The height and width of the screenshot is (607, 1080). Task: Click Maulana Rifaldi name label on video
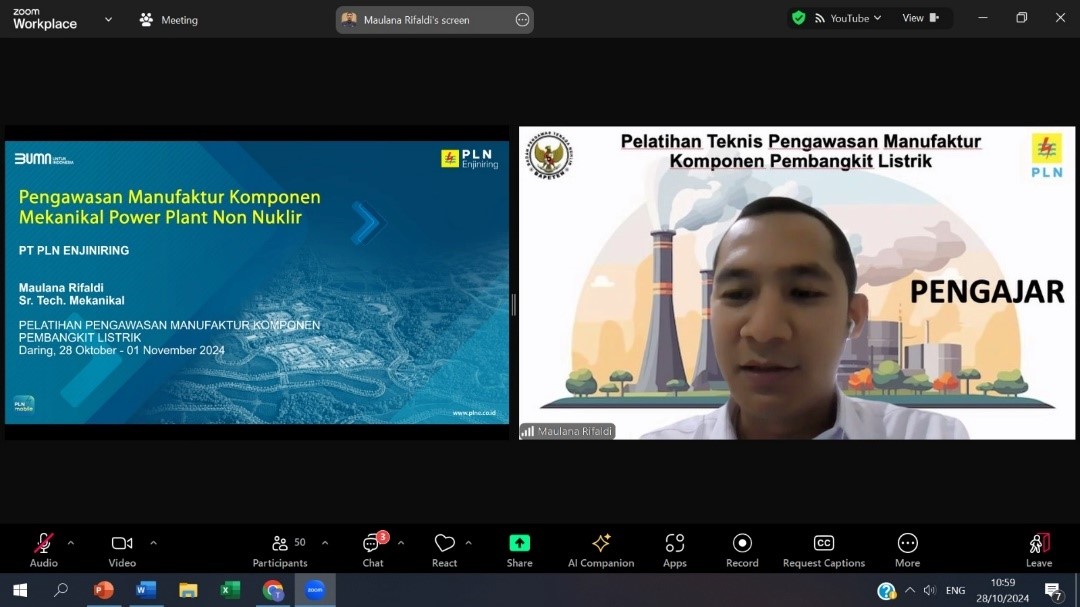tap(568, 431)
